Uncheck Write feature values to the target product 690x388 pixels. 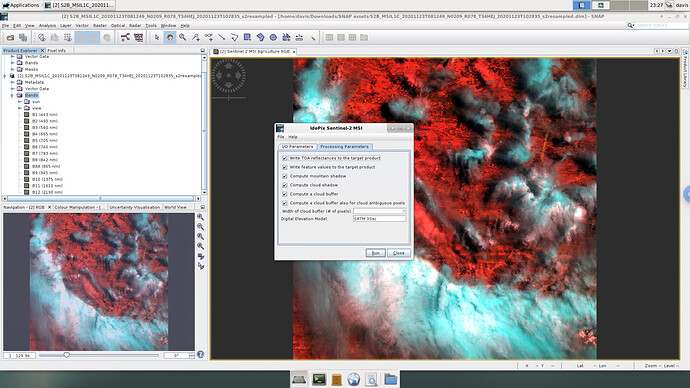285,167
